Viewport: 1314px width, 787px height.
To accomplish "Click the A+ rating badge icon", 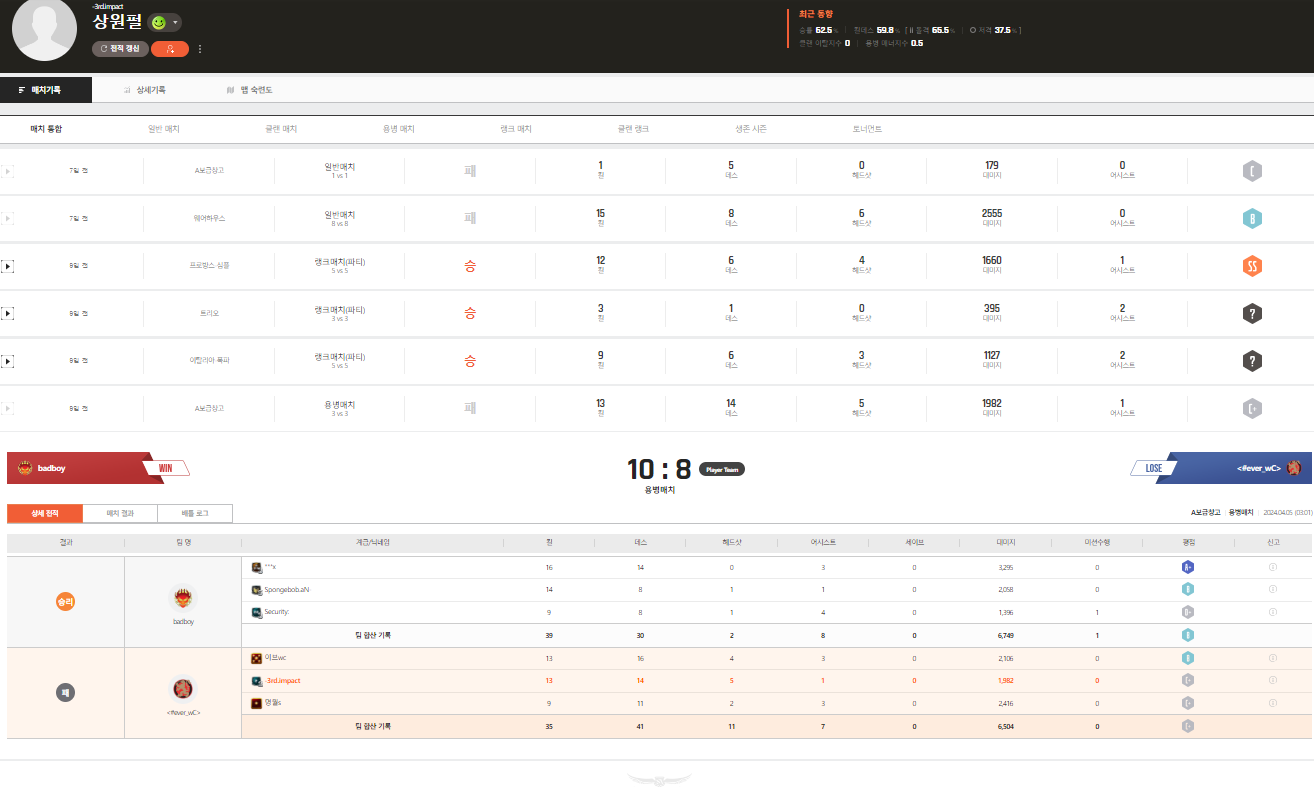I will 1188,567.
